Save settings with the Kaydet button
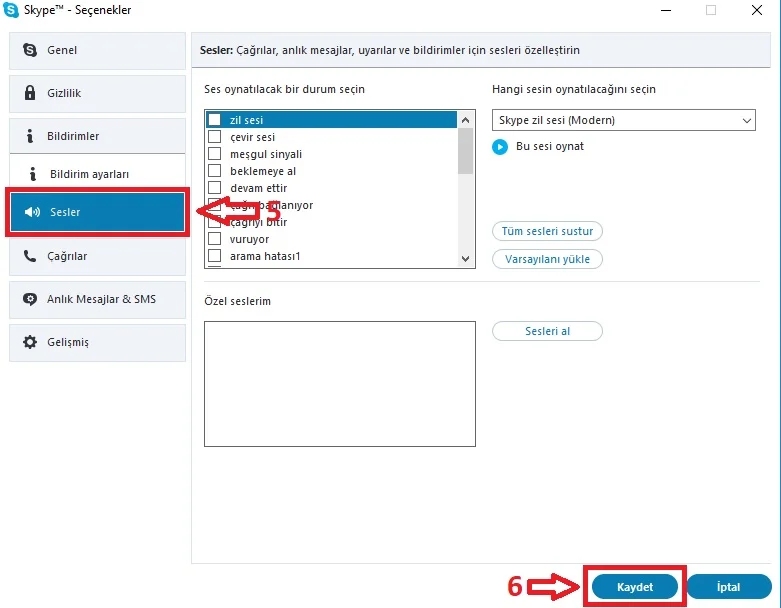781x608 pixels. point(635,587)
